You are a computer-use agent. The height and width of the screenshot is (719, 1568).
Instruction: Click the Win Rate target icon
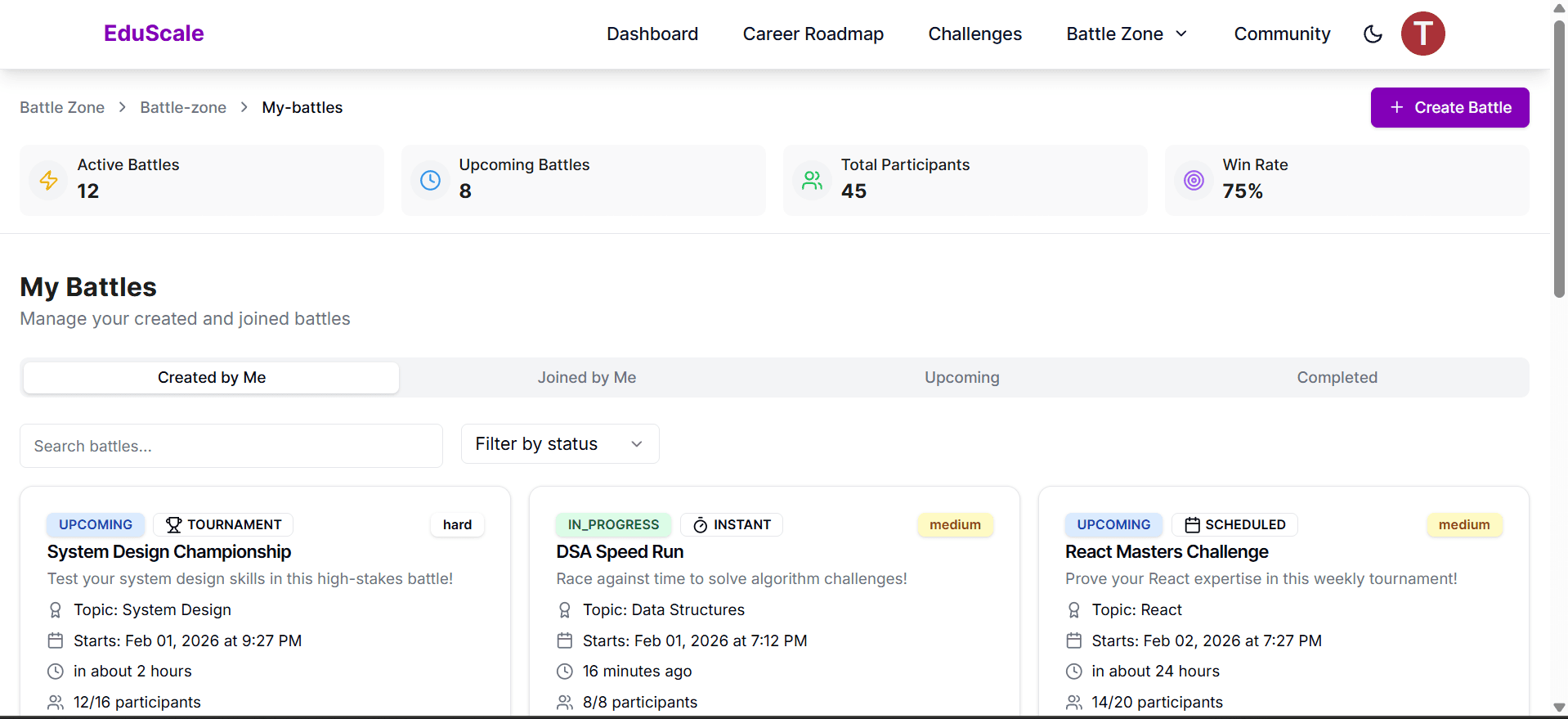tap(1194, 180)
